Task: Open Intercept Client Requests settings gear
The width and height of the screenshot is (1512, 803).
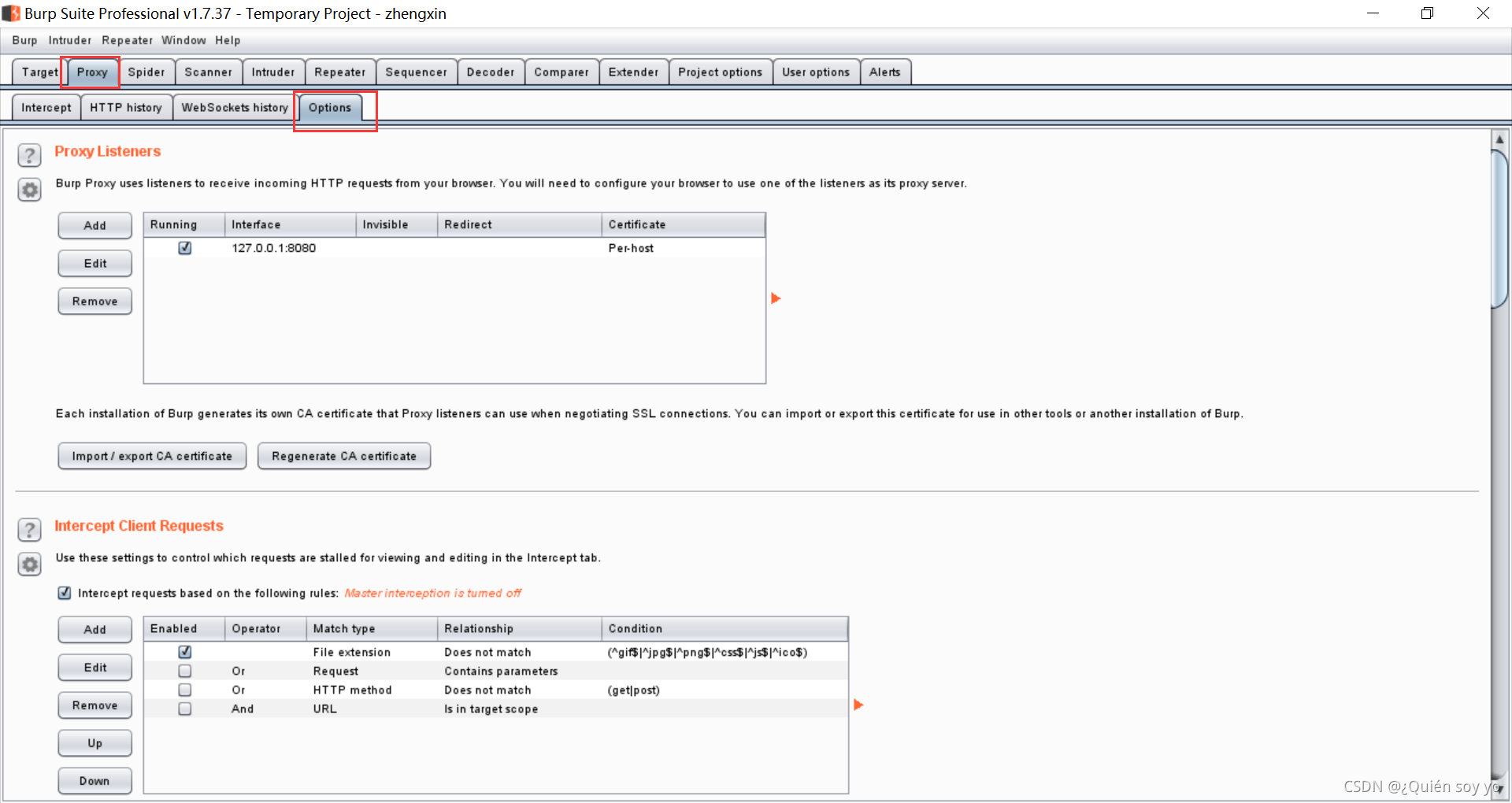Action: pos(29,564)
